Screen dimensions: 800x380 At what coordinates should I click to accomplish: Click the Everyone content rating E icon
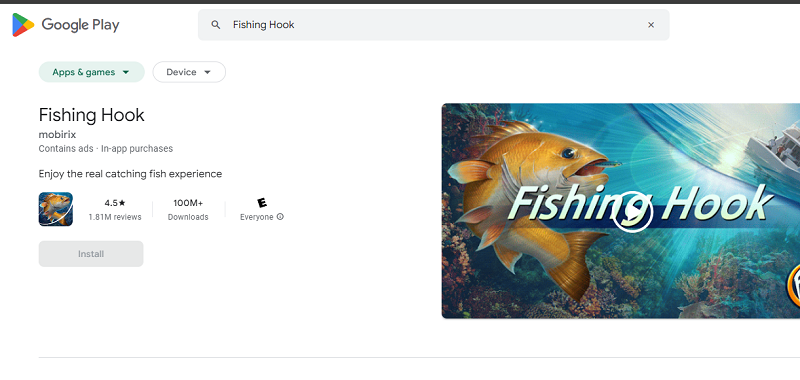[x=262, y=203]
